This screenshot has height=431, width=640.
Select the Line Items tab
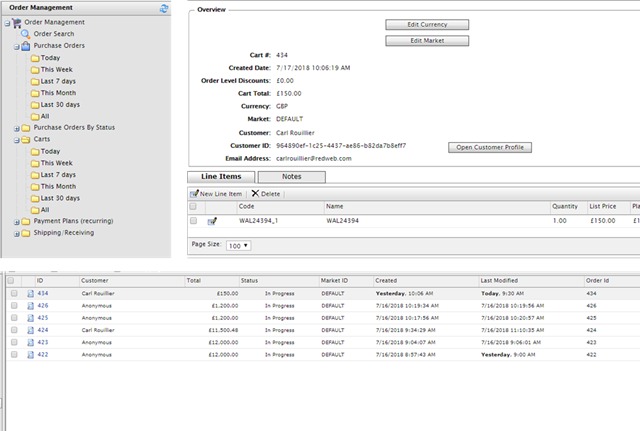pyautogui.click(x=221, y=176)
